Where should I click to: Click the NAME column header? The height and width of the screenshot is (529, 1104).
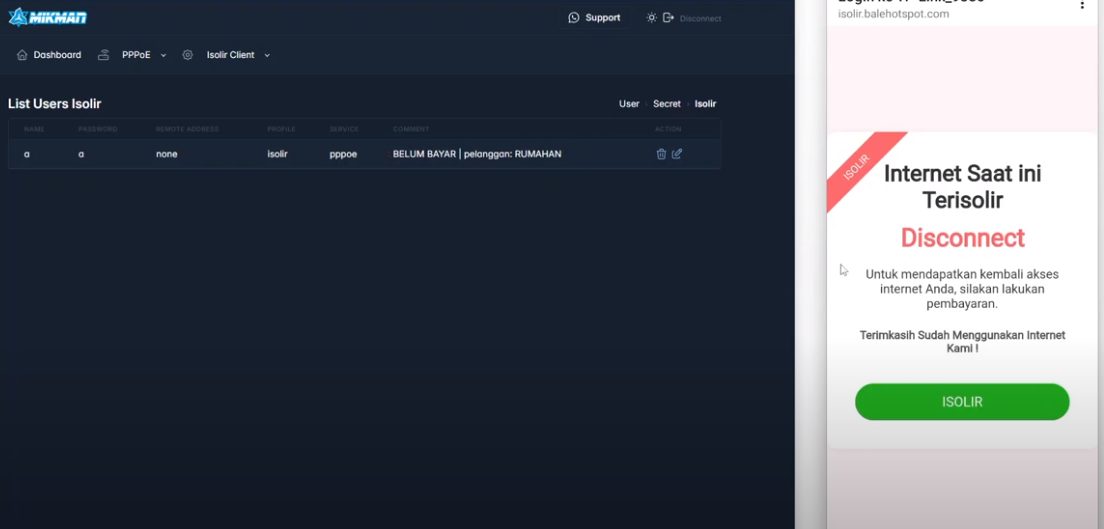point(34,129)
